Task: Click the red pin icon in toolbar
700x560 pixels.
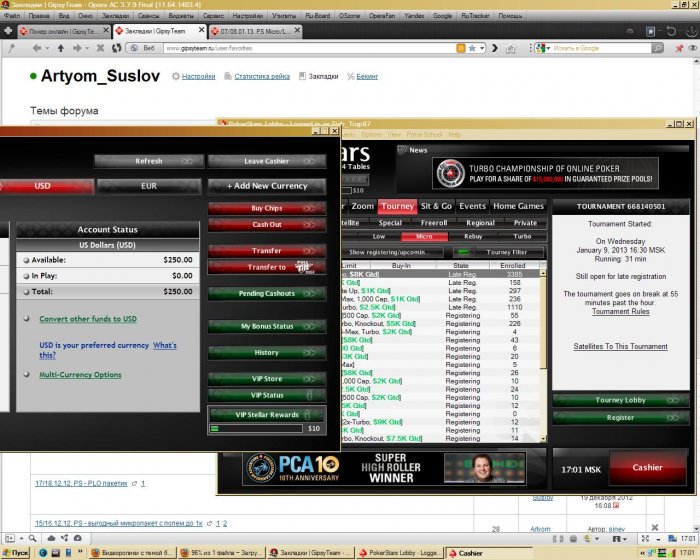Action: click(x=679, y=48)
